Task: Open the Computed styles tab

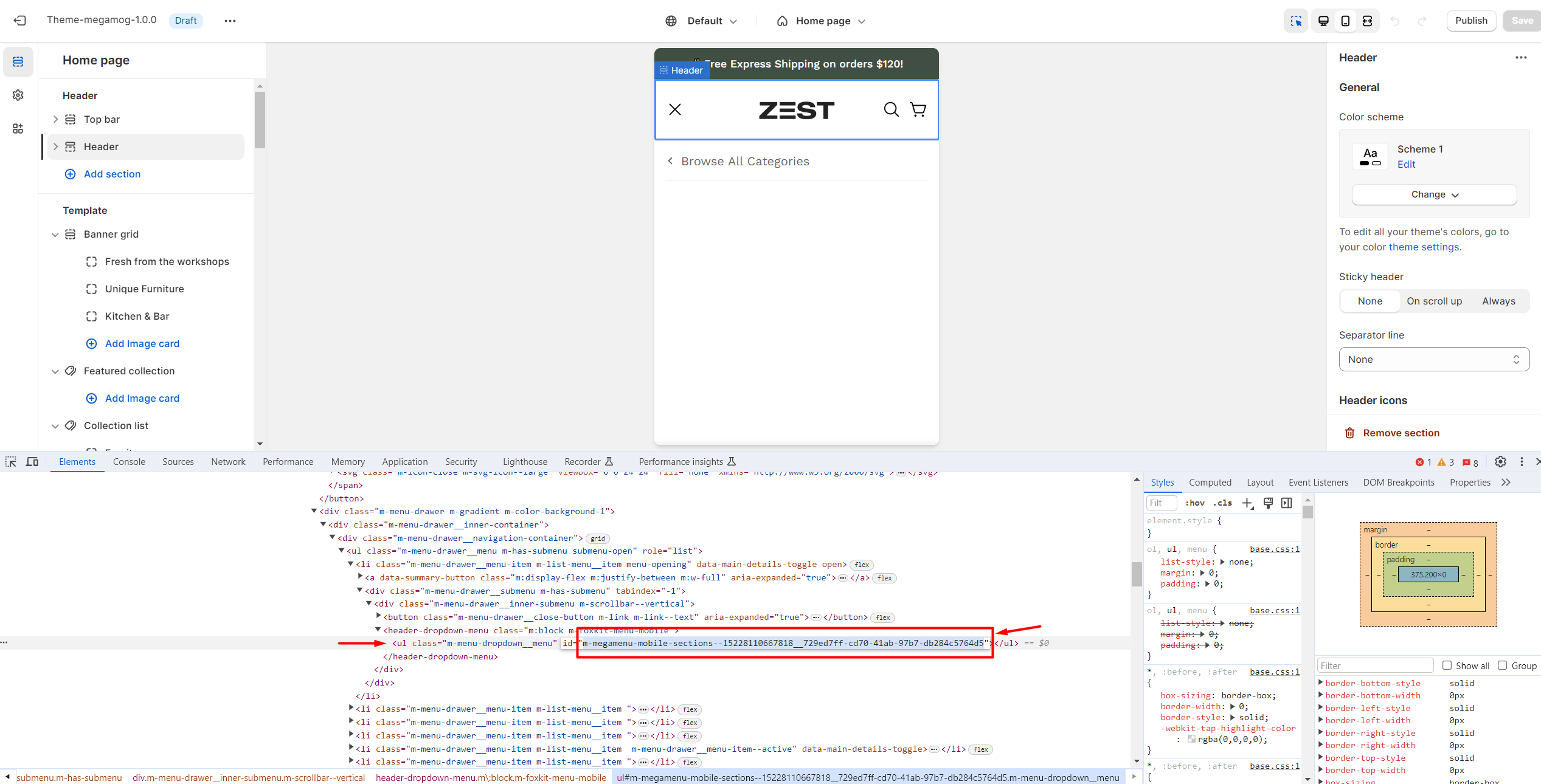Action: 1210,483
